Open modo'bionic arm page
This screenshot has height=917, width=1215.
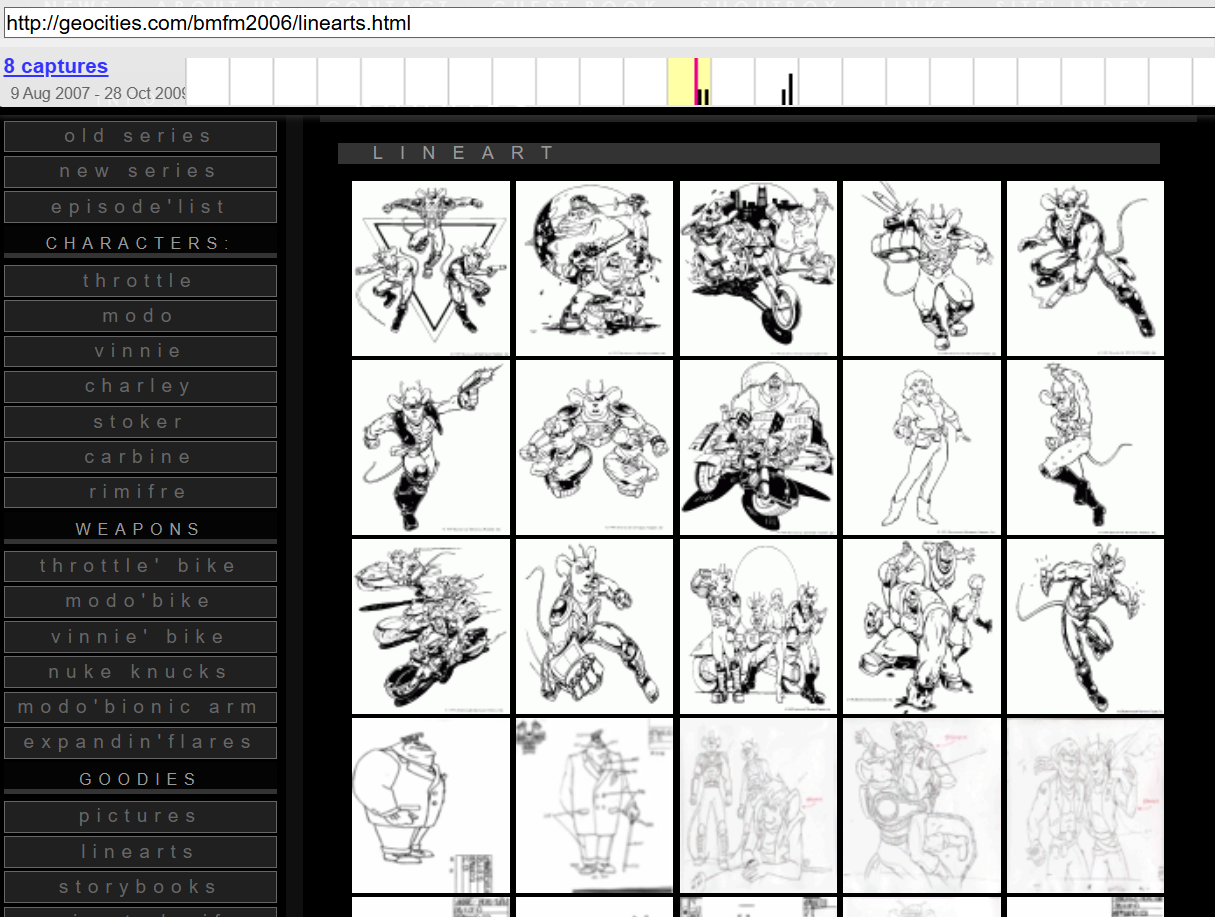[140, 707]
